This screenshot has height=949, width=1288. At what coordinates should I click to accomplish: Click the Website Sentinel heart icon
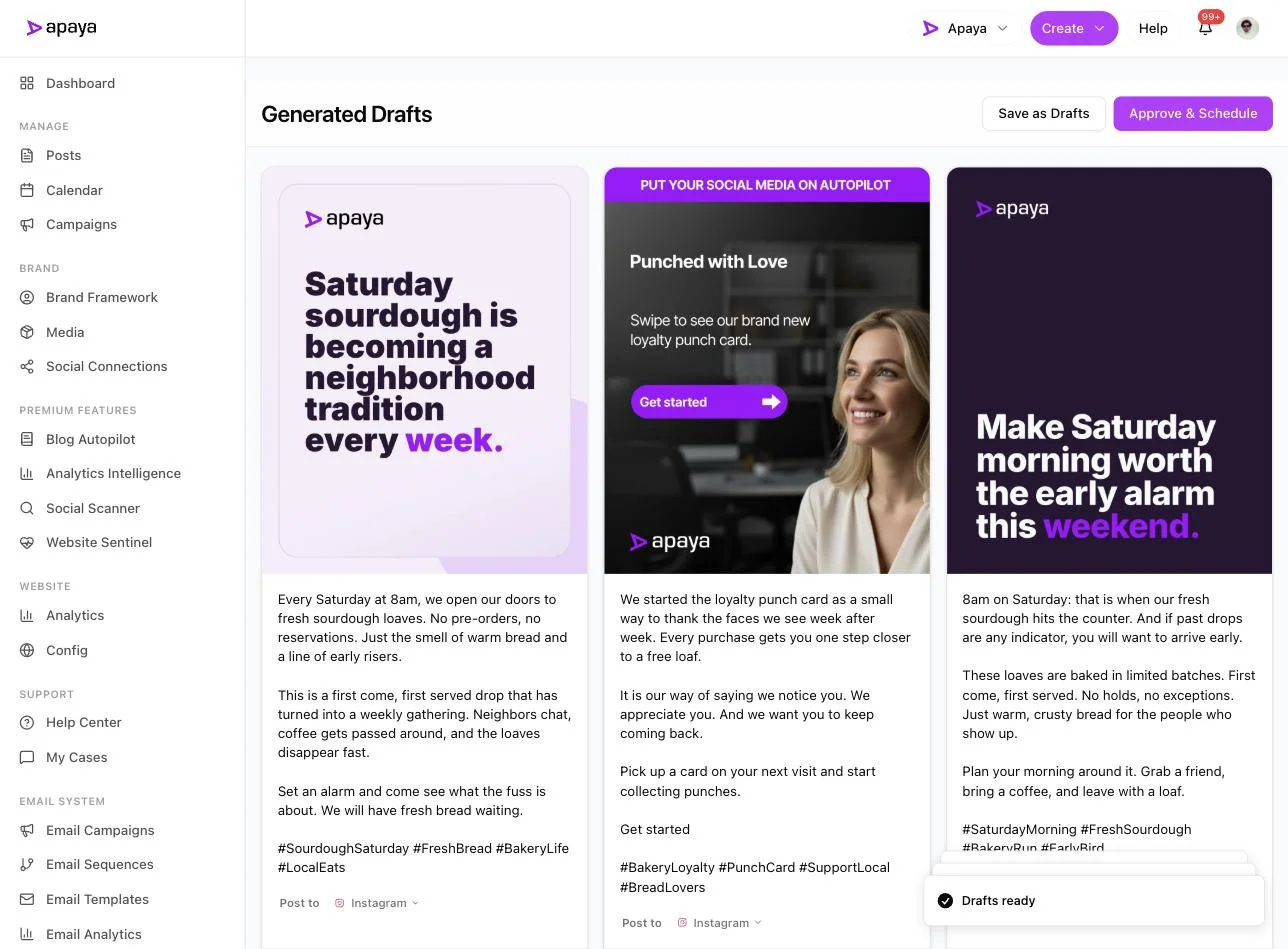tap(27, 542)
